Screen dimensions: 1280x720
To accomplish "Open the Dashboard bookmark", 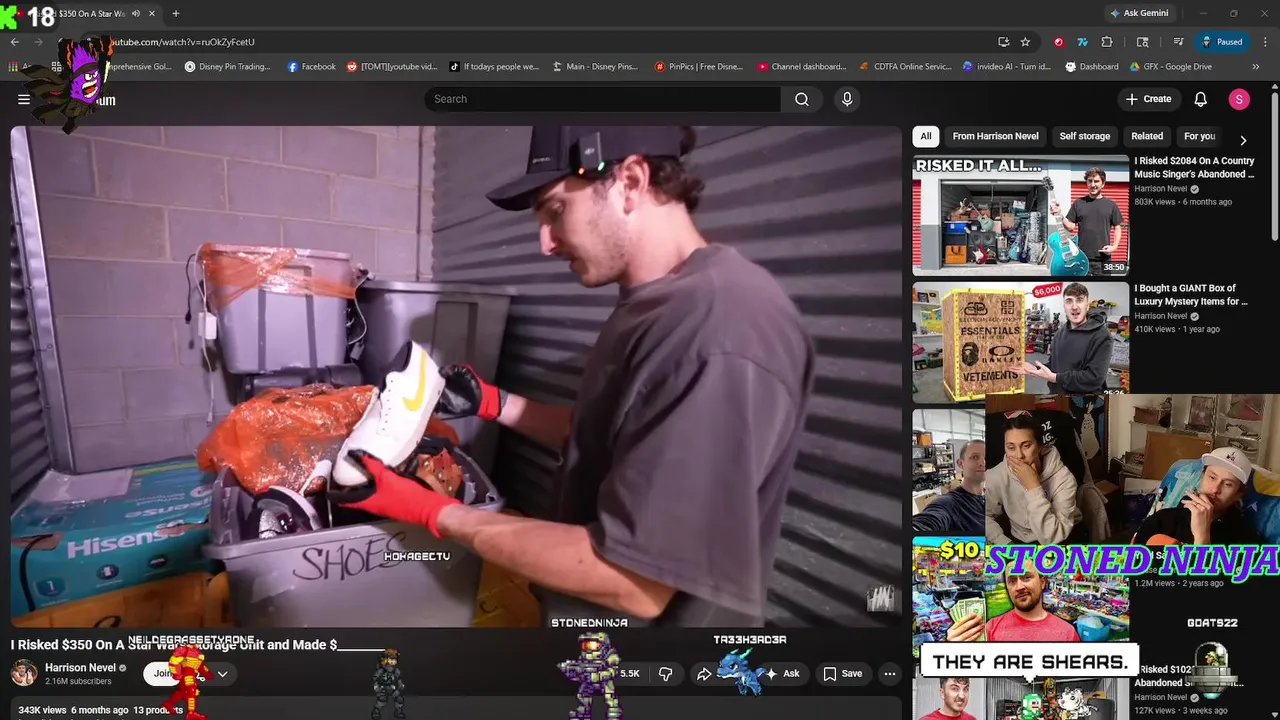I will click(x=1092, y=67).
